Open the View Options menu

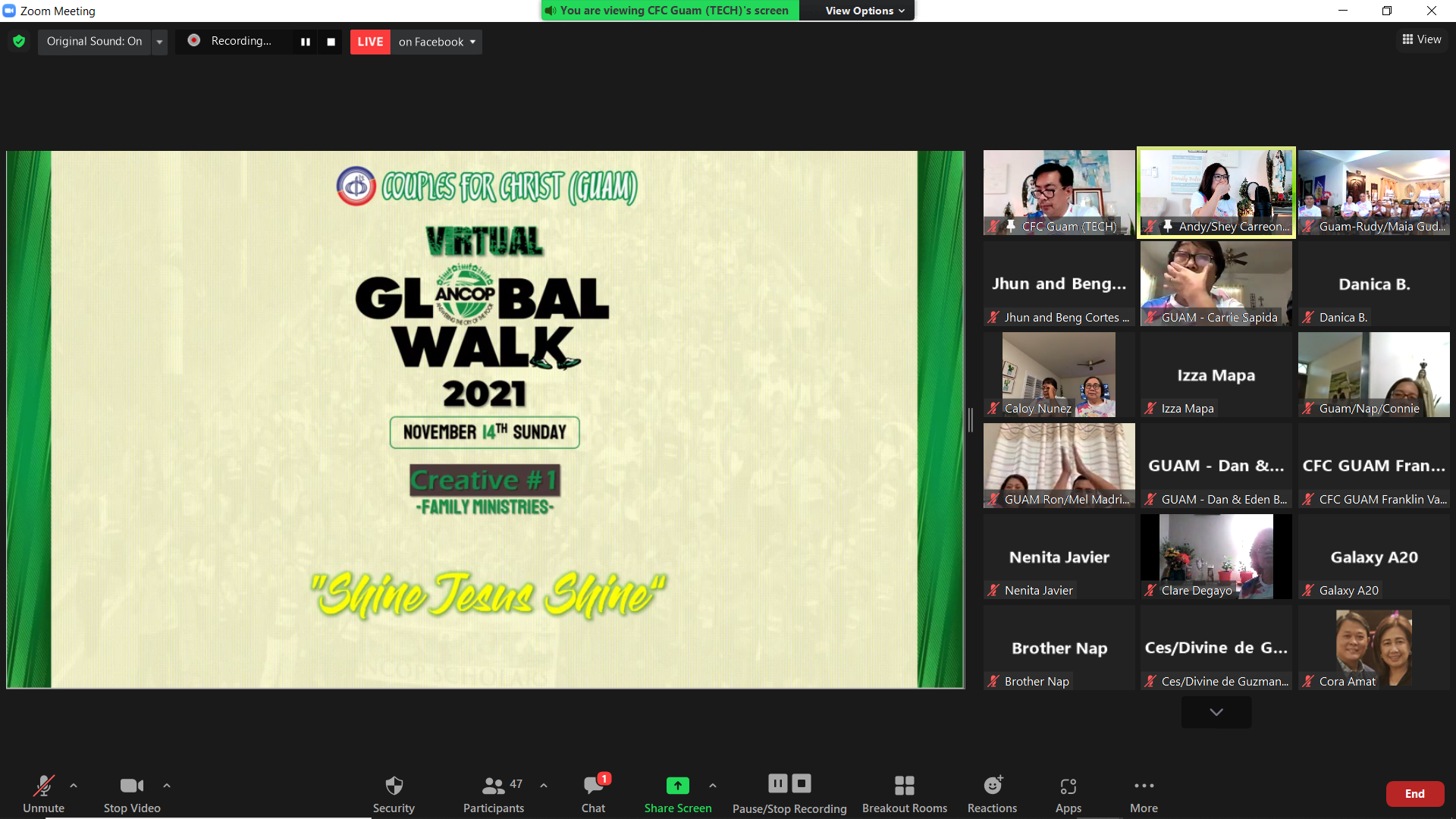click(864, 11)
